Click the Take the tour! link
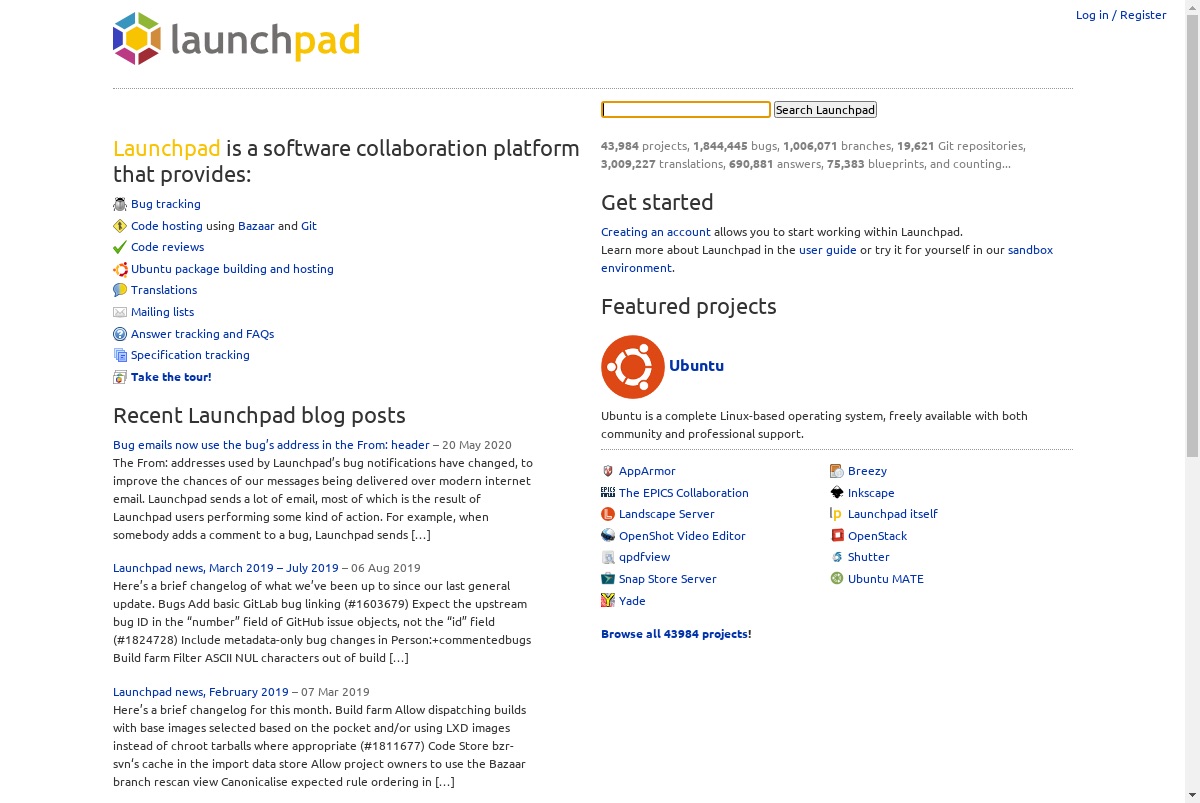This screenshot has height=803, width=1200. click(171, 377)
